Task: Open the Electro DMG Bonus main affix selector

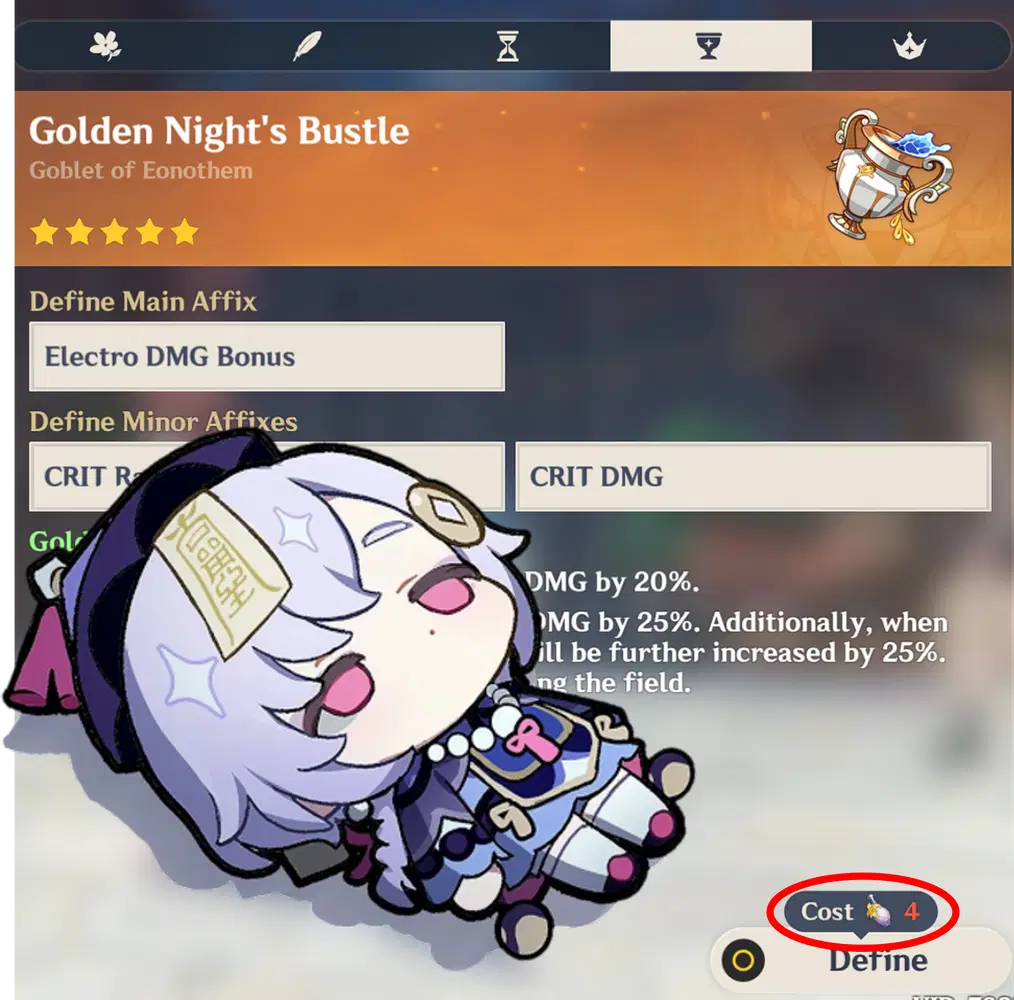Action: click(x=267, y=356)
